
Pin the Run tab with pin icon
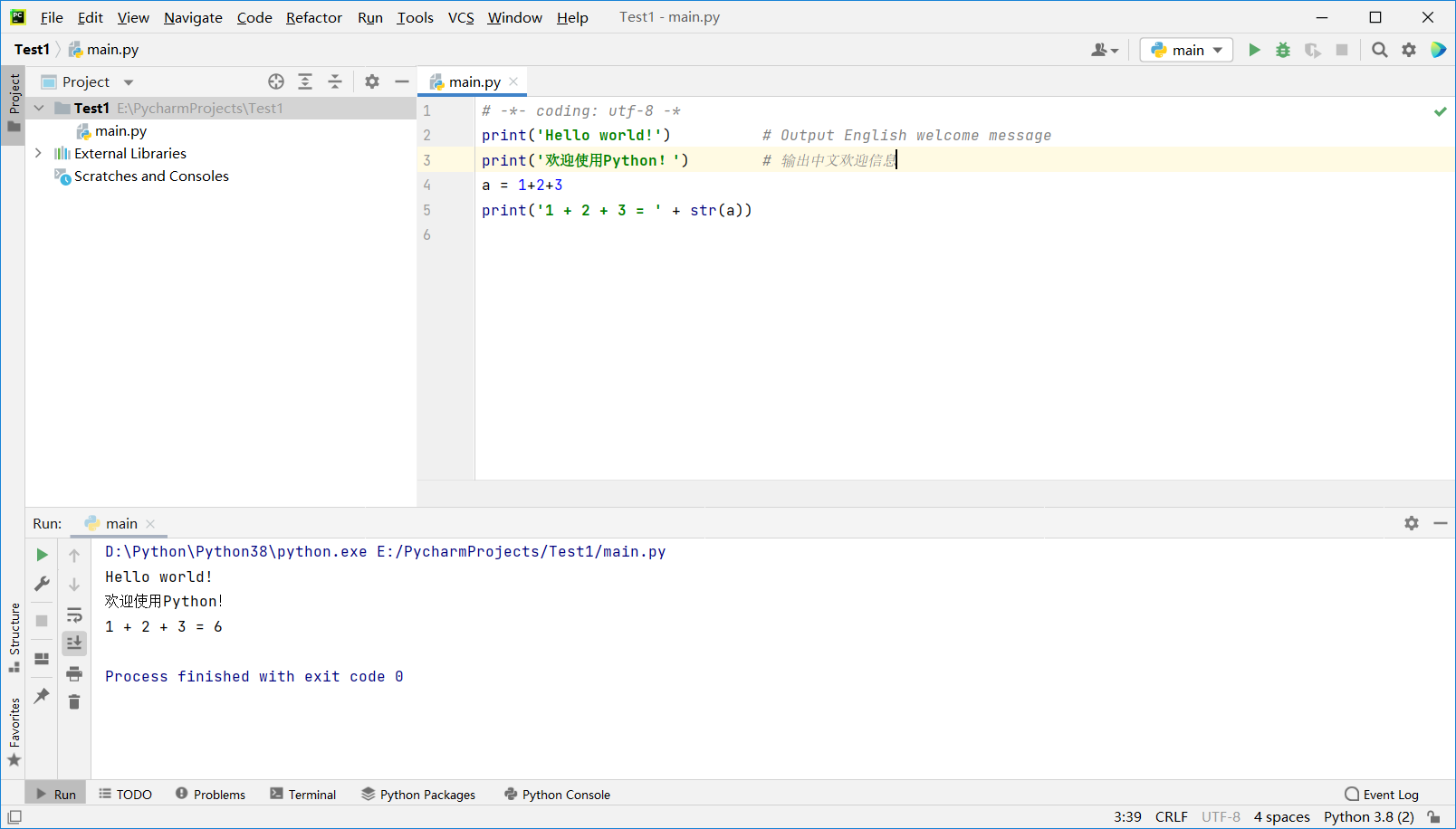(x=42, y=696)
